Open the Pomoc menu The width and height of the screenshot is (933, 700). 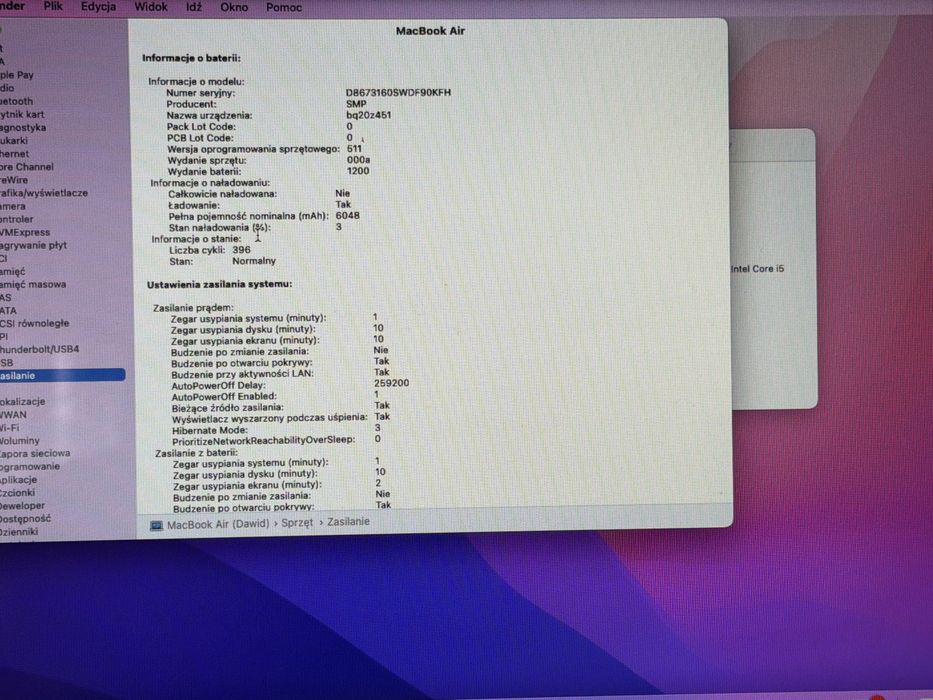[x=284, y=8]
